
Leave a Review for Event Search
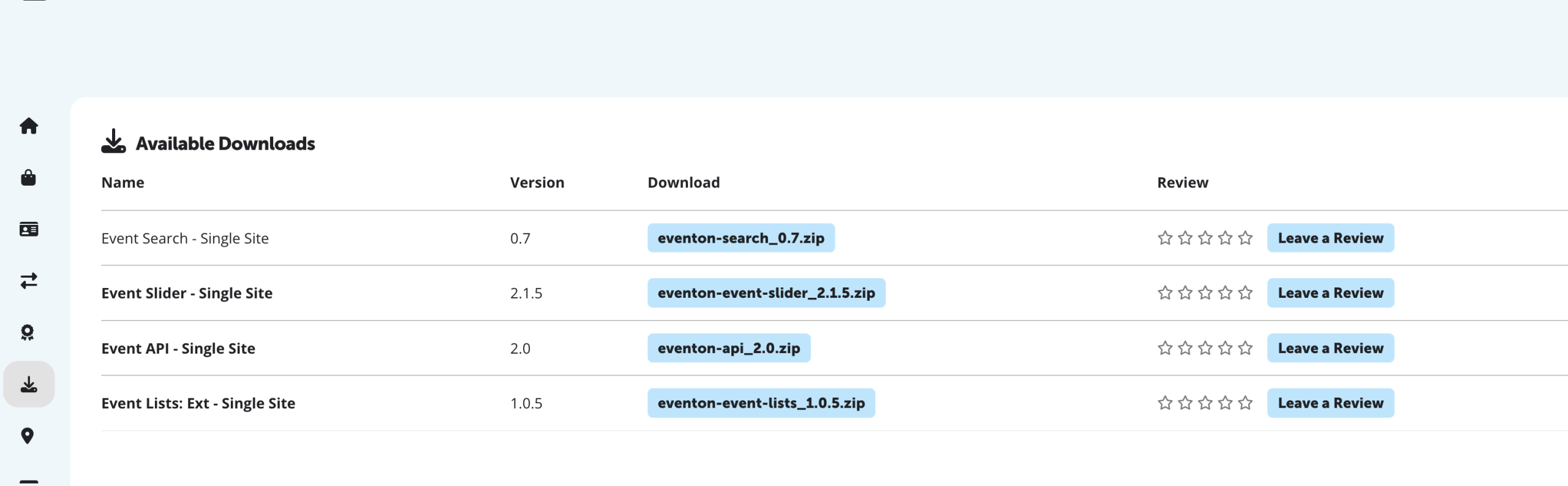coord(1330,238)
